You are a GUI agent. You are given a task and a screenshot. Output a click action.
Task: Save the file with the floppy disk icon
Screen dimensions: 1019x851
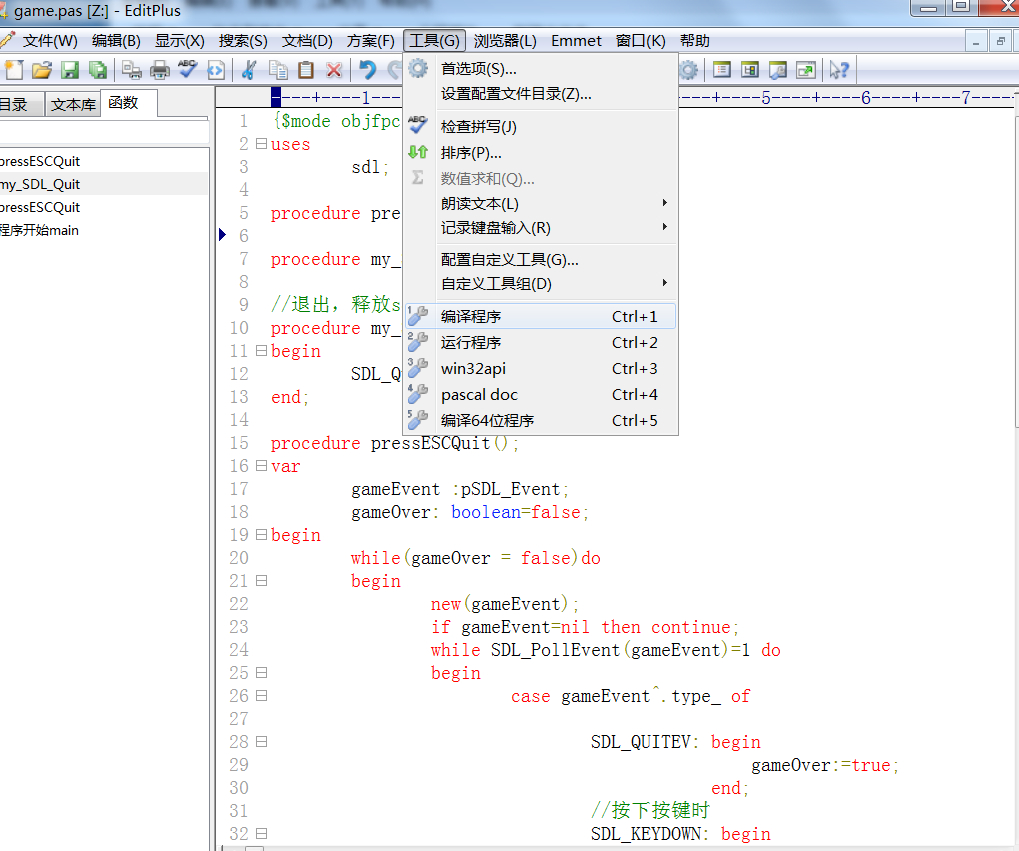coord(69,70)
